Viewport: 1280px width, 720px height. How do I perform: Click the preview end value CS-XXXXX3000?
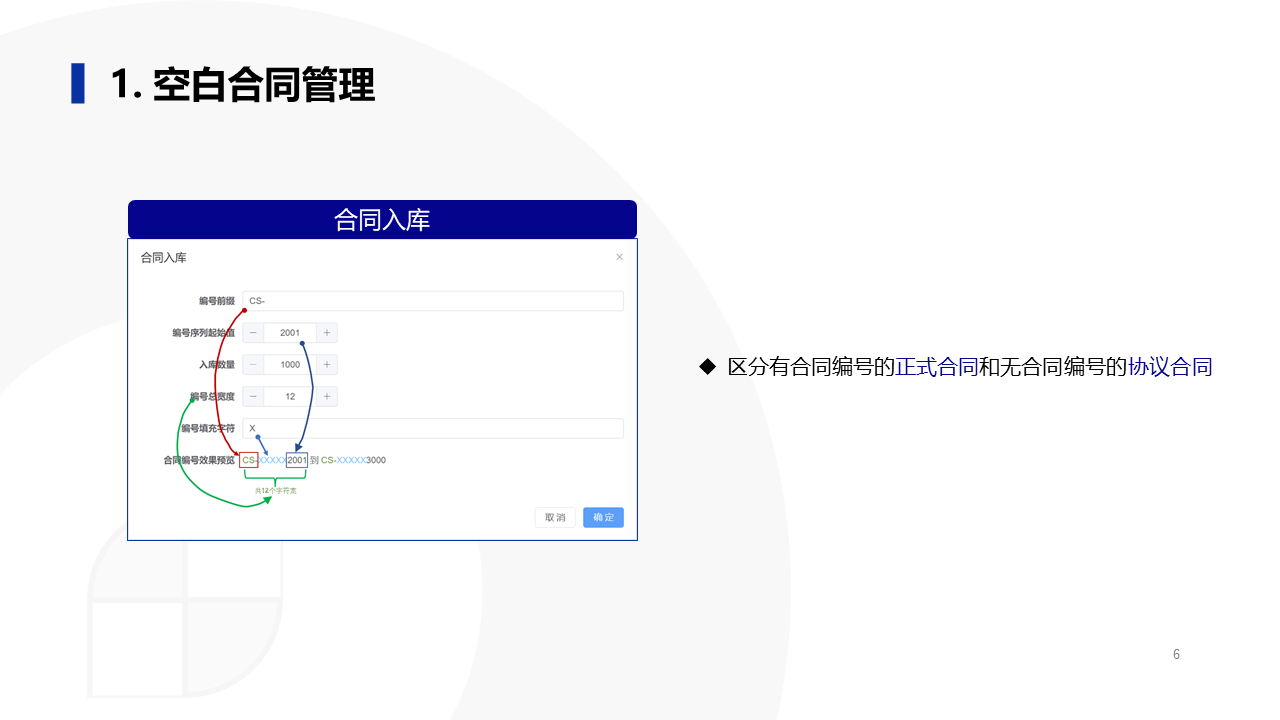pyautogui.click(x=353, y=460)
